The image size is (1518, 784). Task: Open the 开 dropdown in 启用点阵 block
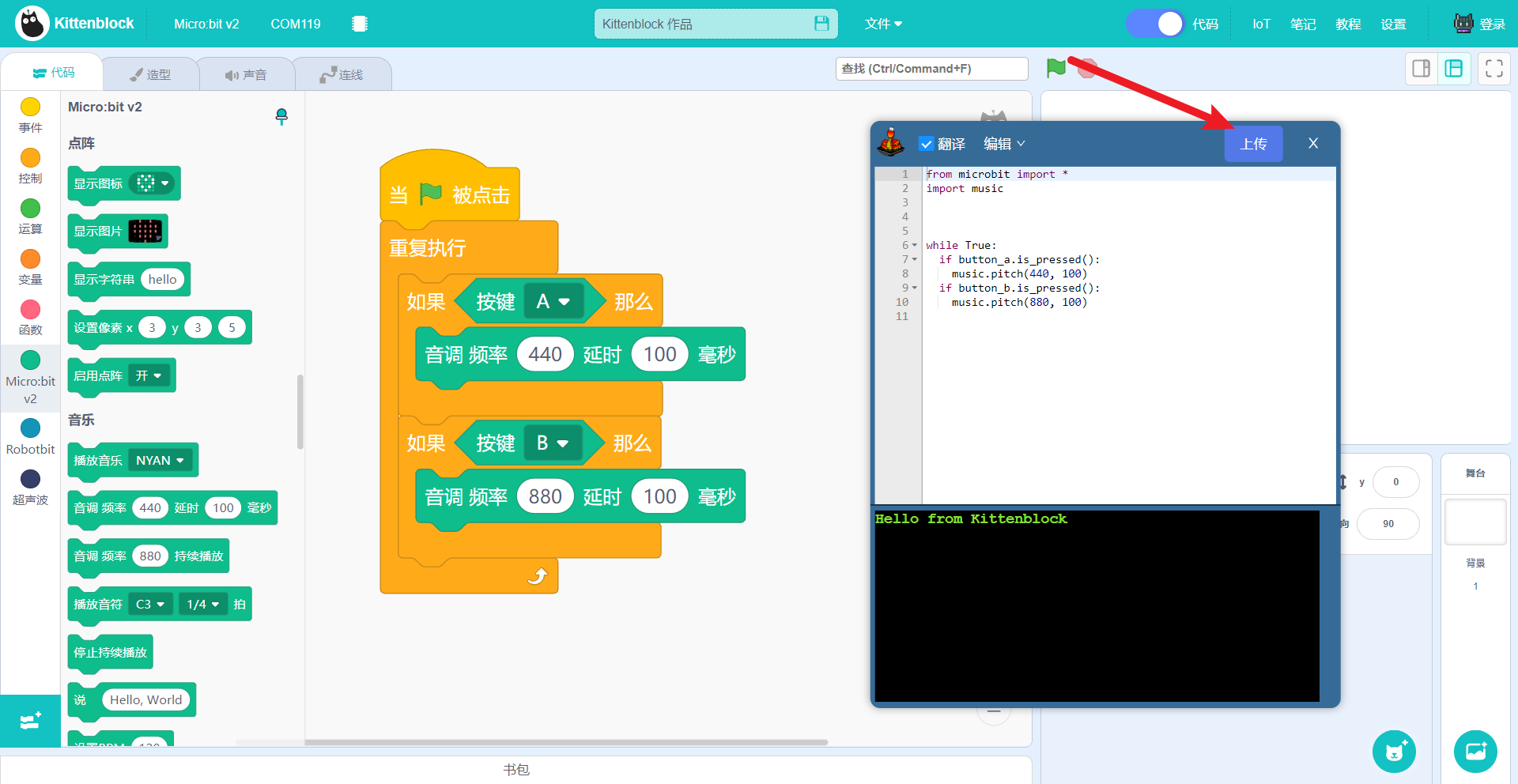click(x=149, y=375)
